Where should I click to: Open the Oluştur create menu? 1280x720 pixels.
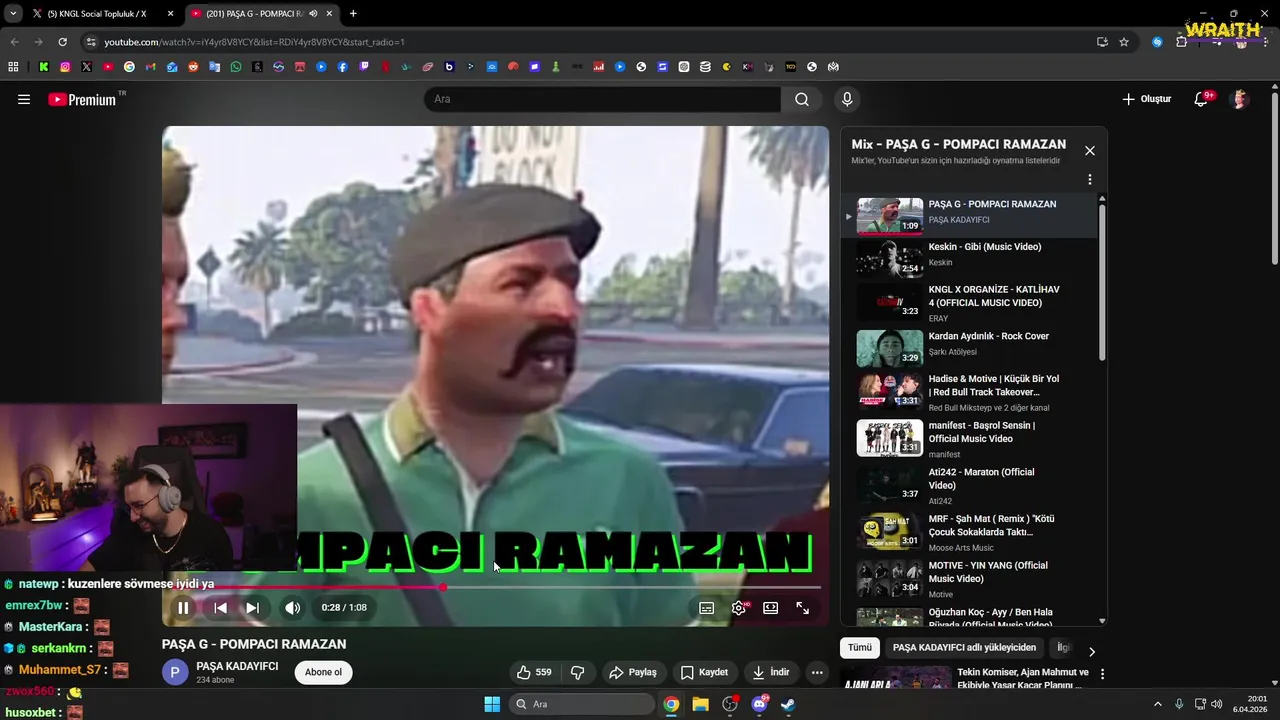1146,99
